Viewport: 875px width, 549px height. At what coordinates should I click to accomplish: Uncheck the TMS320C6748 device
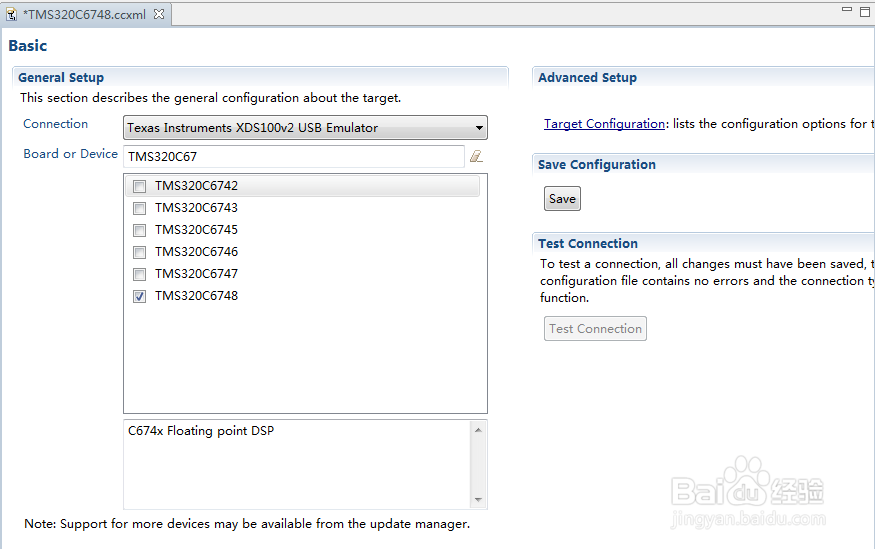pos(140,296)
